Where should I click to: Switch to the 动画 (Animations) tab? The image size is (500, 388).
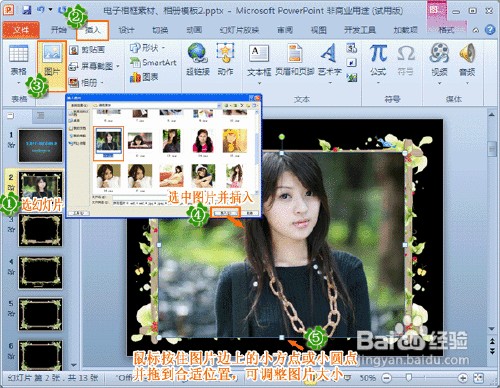point(194,30)
